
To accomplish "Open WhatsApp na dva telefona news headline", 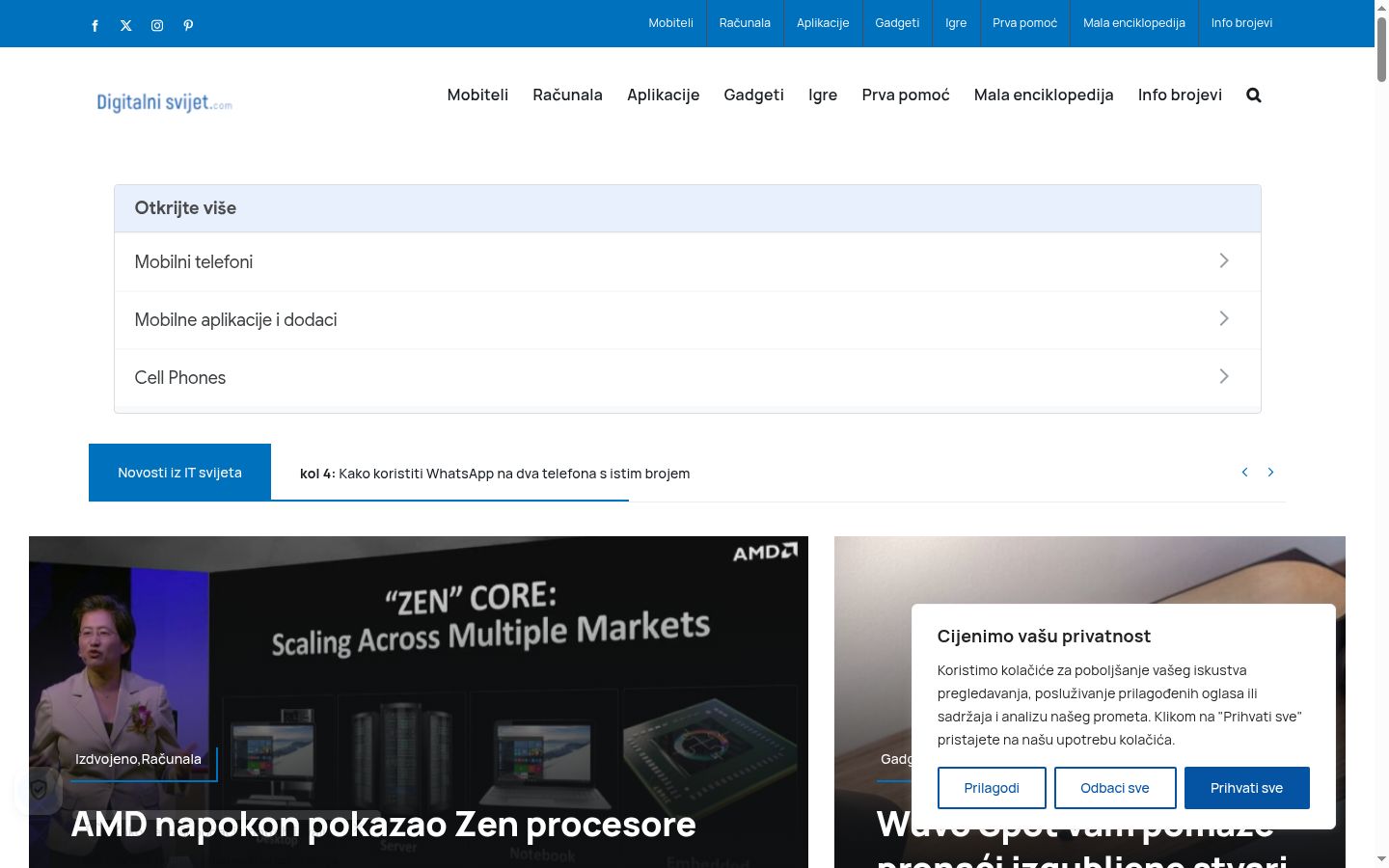I will pyautogui.click(x=514, y=474).
